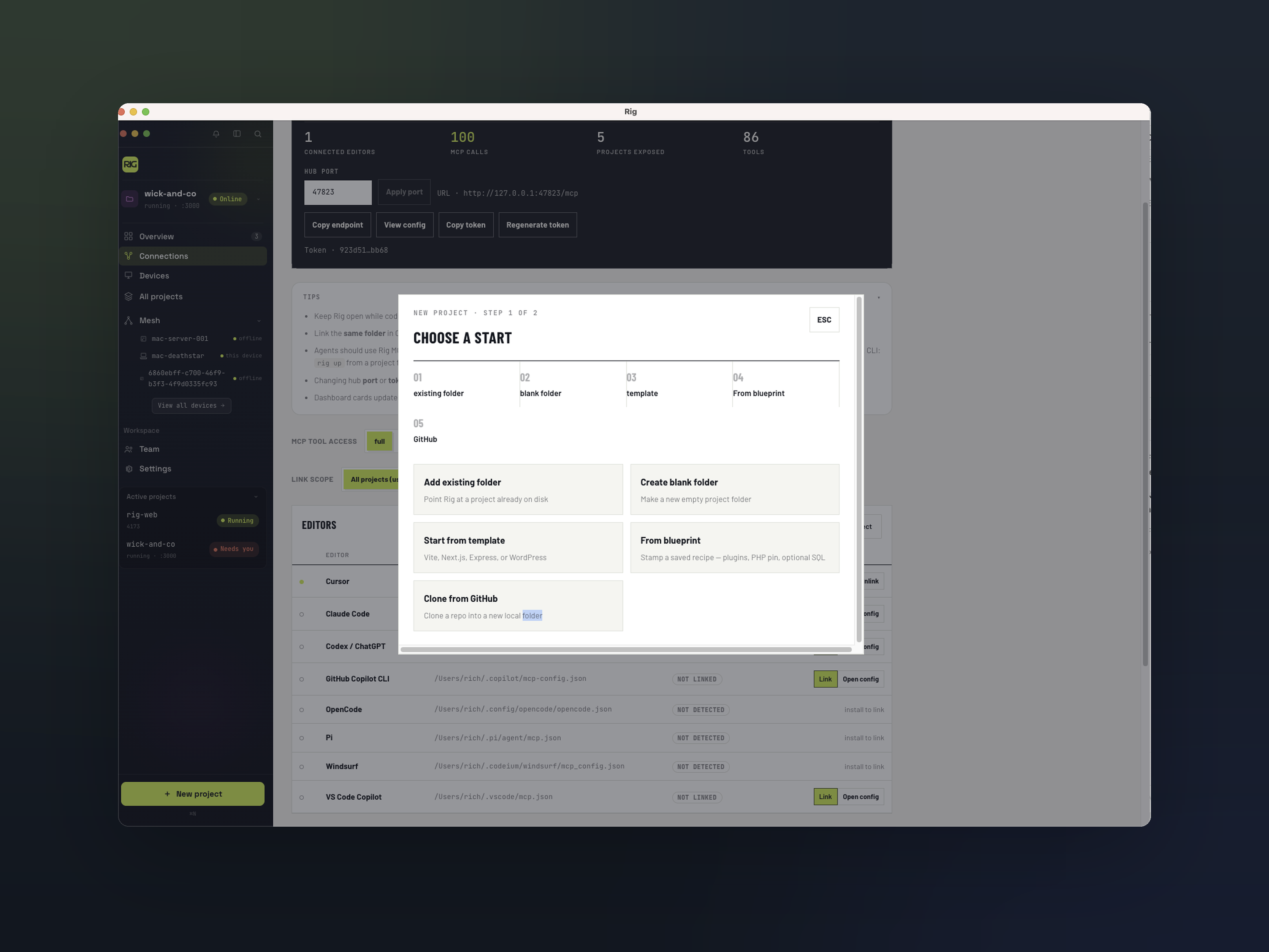This screenshot has width=1269, height=952.
Task: Click the Regenerate token button
Action: coord(537,225)
